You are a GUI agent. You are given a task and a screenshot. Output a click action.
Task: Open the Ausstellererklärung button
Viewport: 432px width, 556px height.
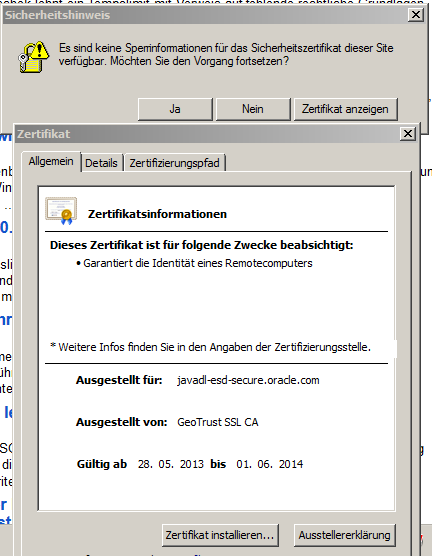click(344, 535)
